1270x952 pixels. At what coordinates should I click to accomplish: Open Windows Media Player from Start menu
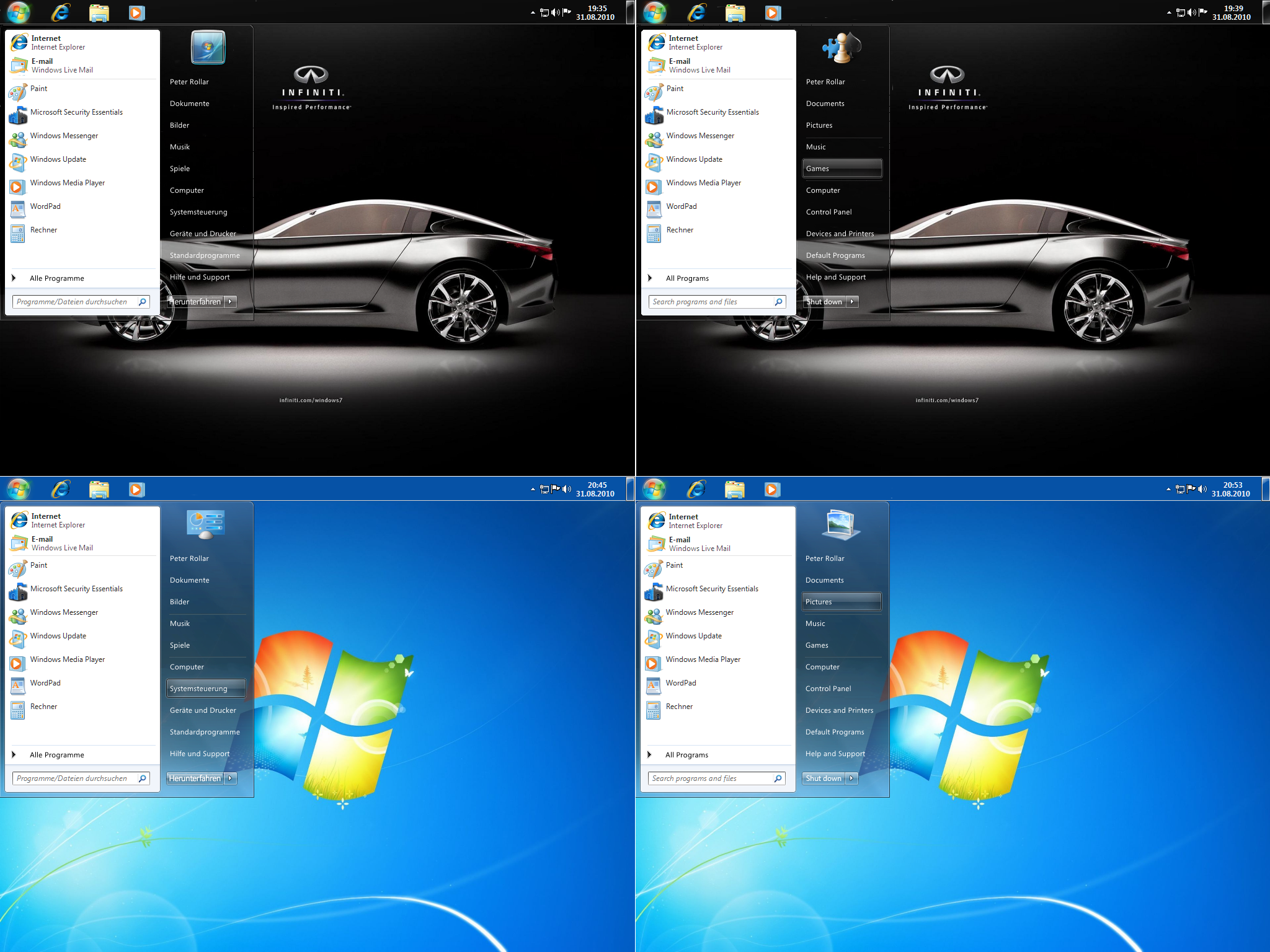[68, 183]
